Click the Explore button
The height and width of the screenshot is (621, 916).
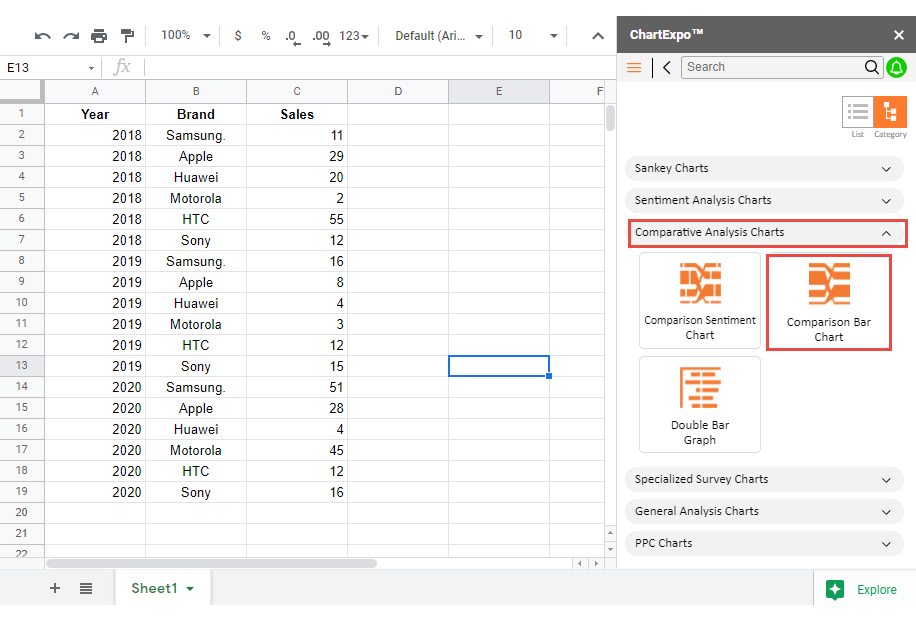pos(864,589)
